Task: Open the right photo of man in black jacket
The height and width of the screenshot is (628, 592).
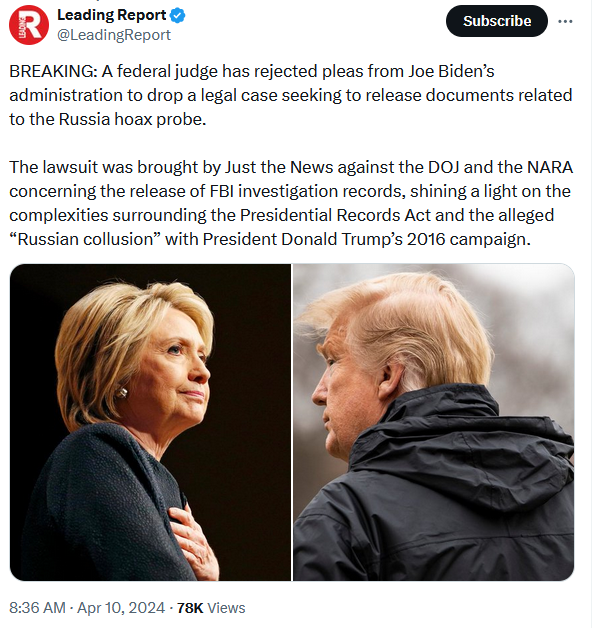Action: pos(434,422)
